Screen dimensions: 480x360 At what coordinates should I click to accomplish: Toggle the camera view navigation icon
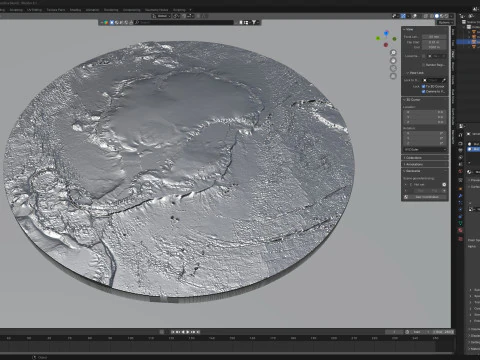[x=393, y=68]
